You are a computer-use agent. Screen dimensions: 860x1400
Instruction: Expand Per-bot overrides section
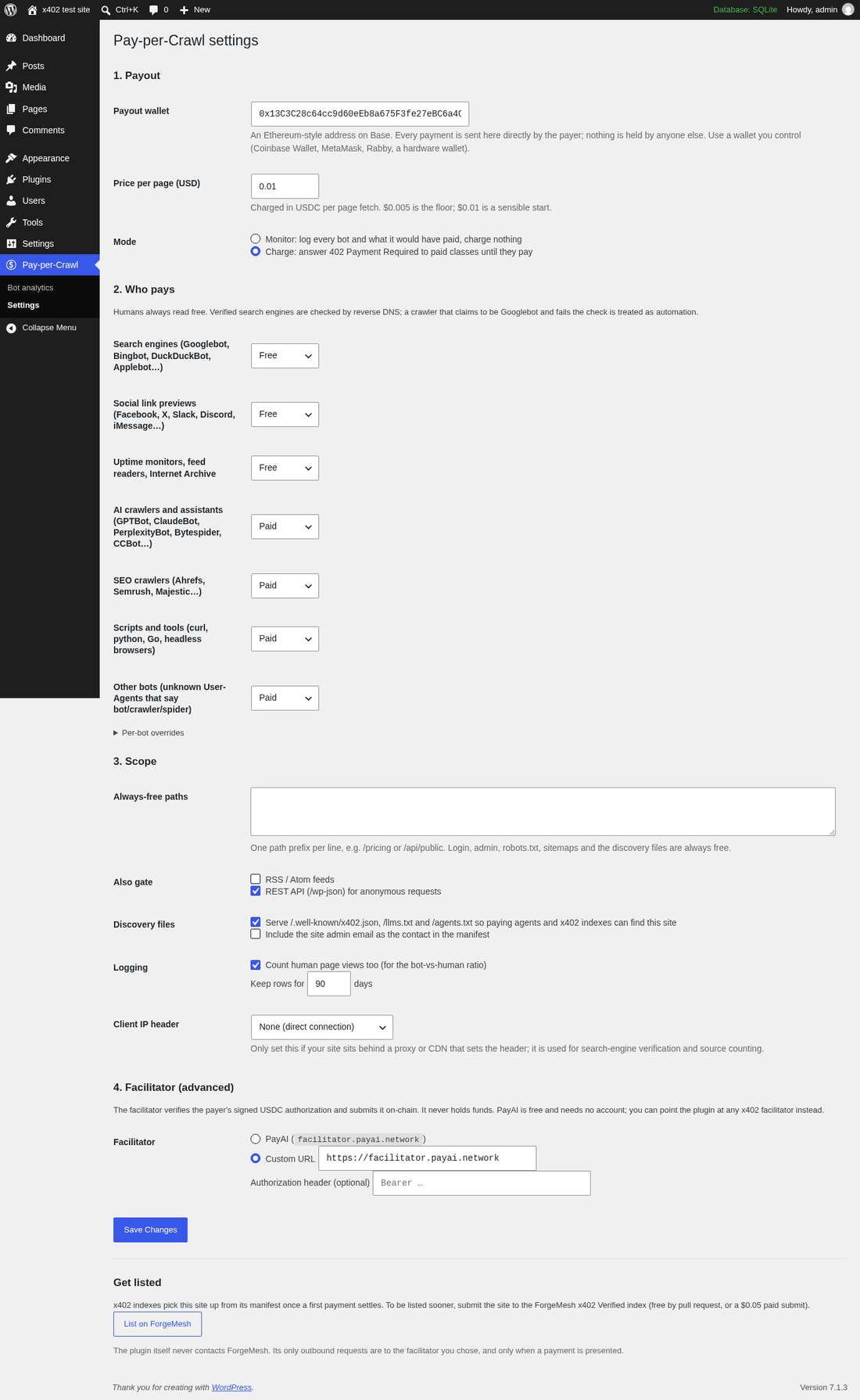pyautogui.click(x=149, y=733)
